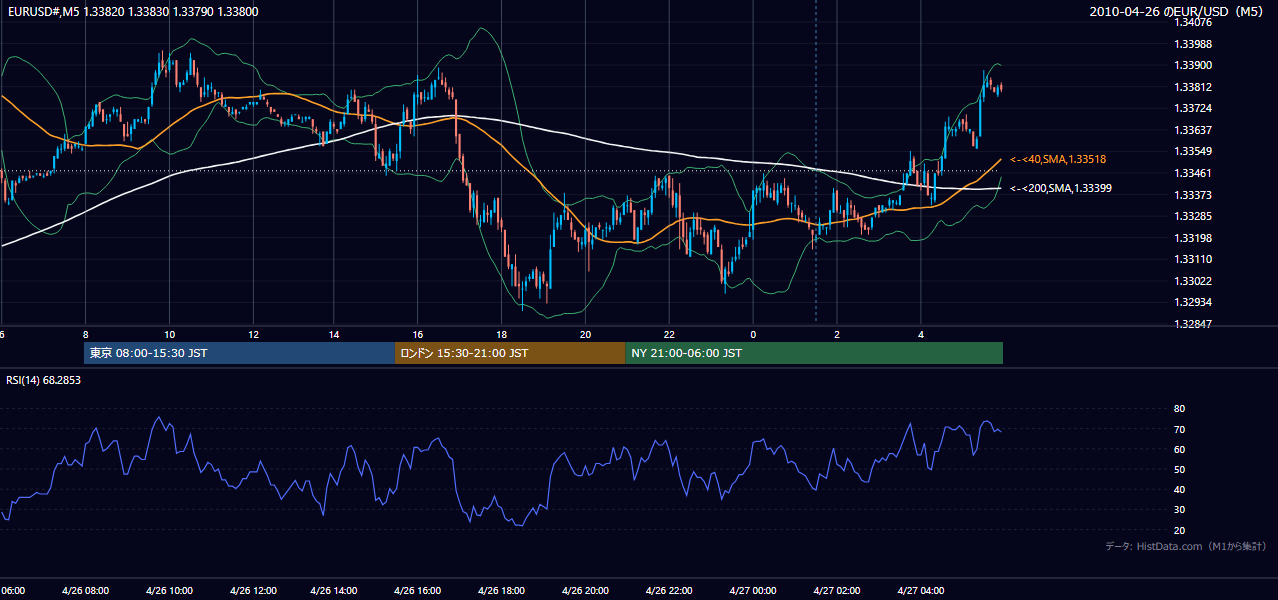Click bottom time label 4/26 18:00
This screenshot has height=600, width=1278.
[x=502, y=590]
